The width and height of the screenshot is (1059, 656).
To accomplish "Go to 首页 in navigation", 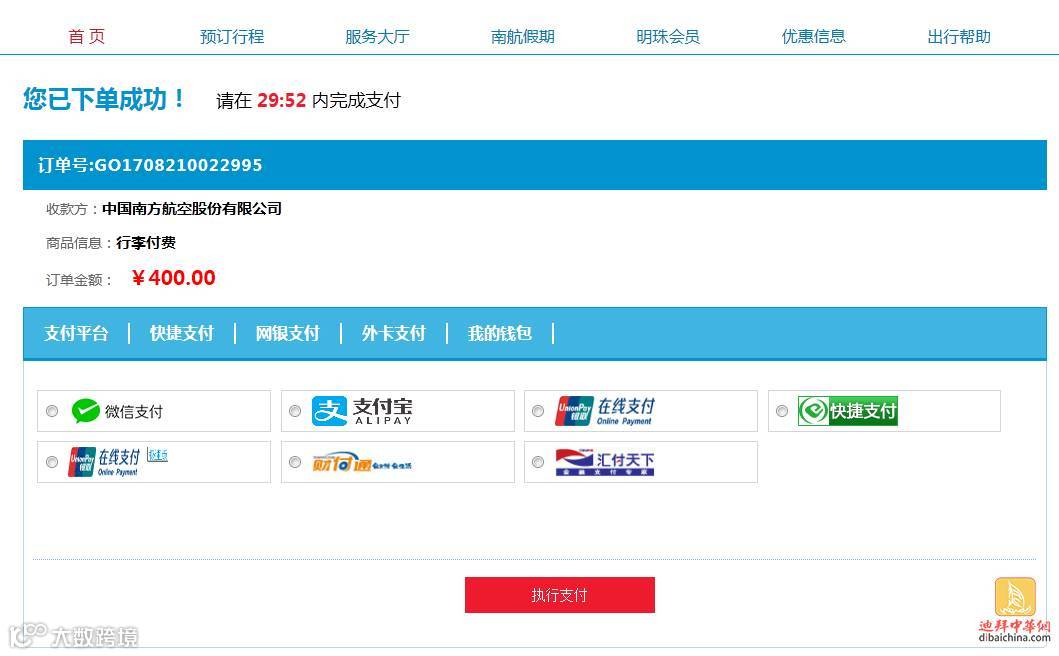I will click(x=86, y=36).
